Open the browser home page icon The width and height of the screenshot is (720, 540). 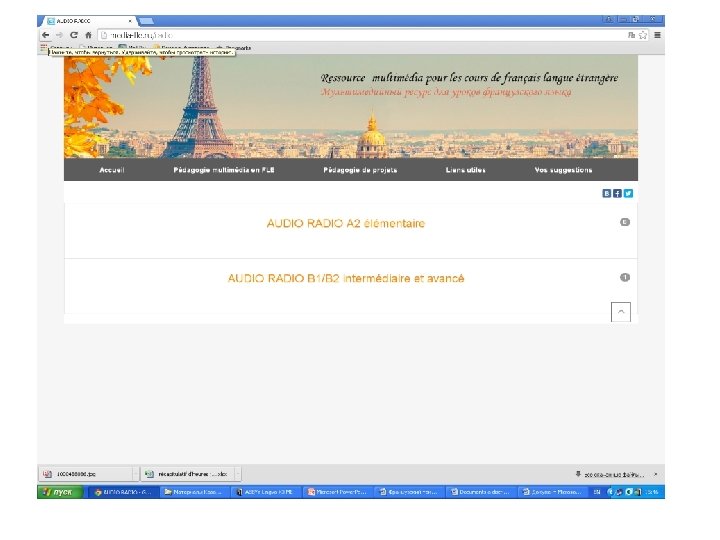(x=88, y=35)
